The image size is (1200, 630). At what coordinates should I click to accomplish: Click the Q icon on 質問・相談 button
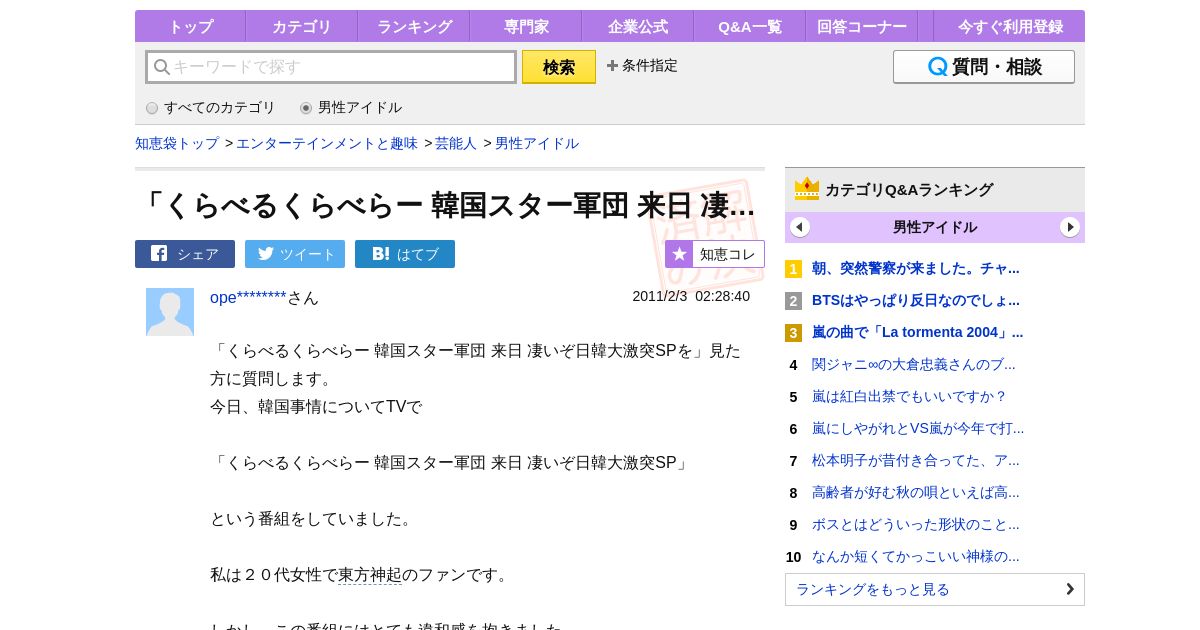(937, 67)
